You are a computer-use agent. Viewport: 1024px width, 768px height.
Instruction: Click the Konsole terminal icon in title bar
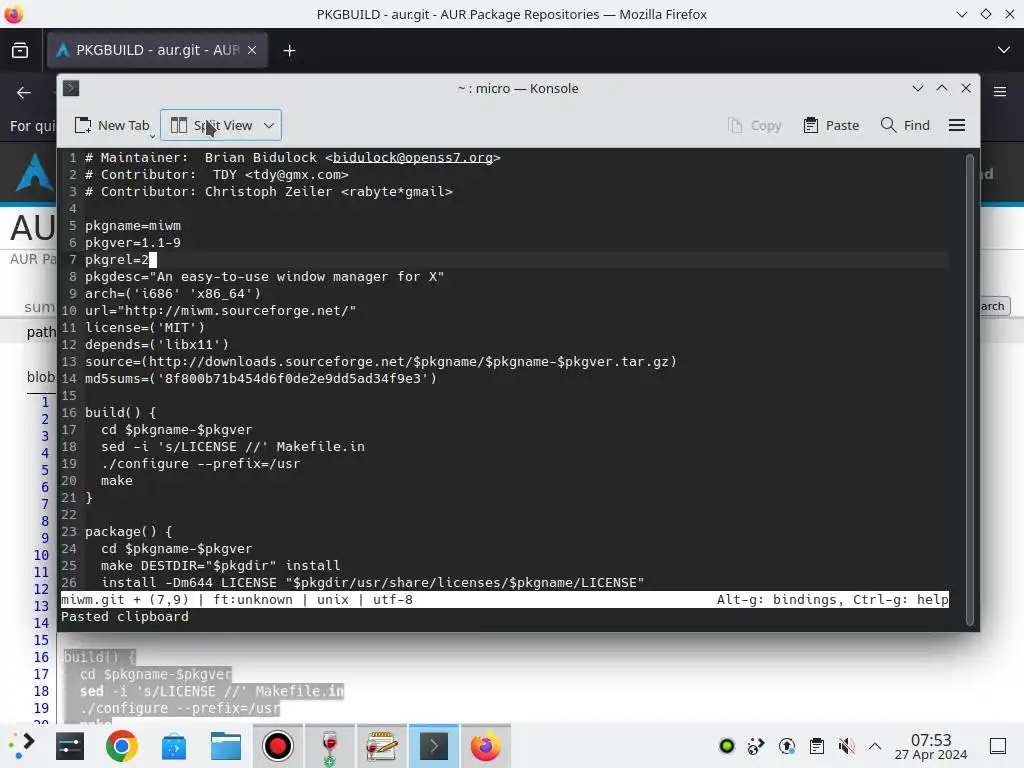[71, 88]
